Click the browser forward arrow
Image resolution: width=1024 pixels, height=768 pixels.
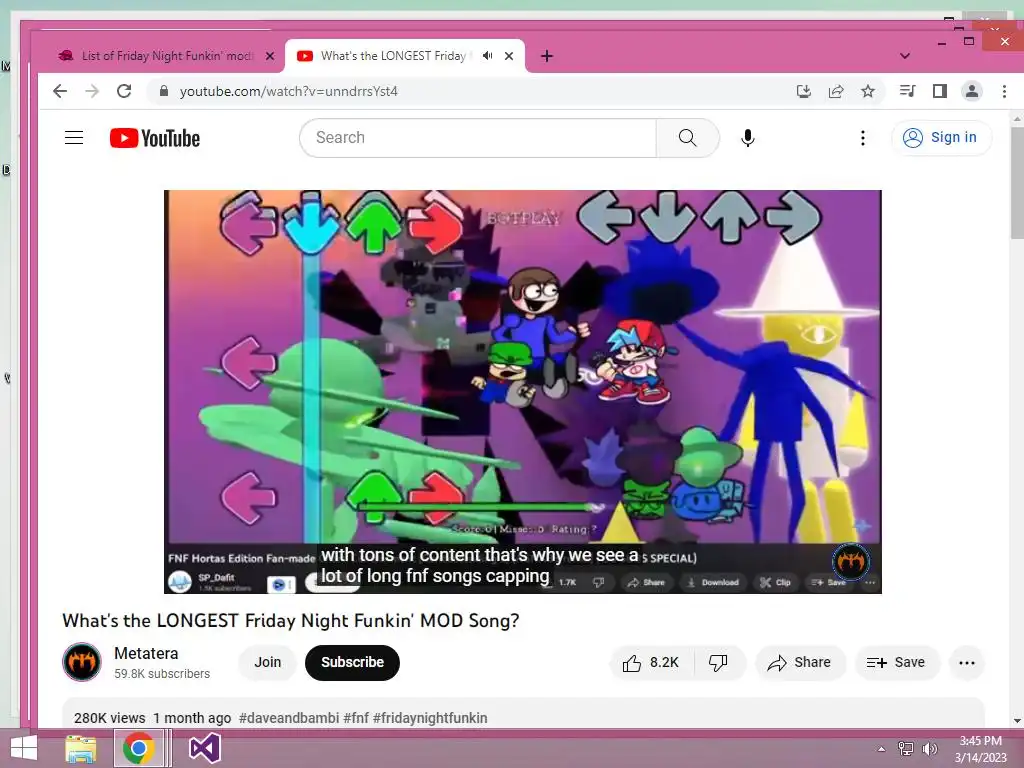click(x=92, y=91)
